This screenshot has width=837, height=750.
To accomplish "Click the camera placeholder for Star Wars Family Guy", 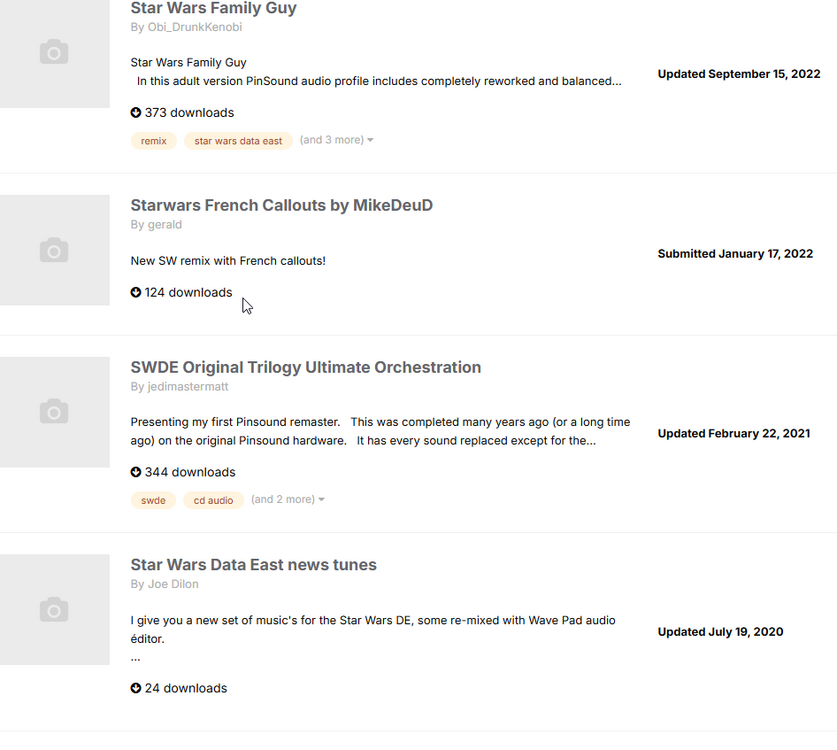I will pyautogui.click(x=54, y=53).
